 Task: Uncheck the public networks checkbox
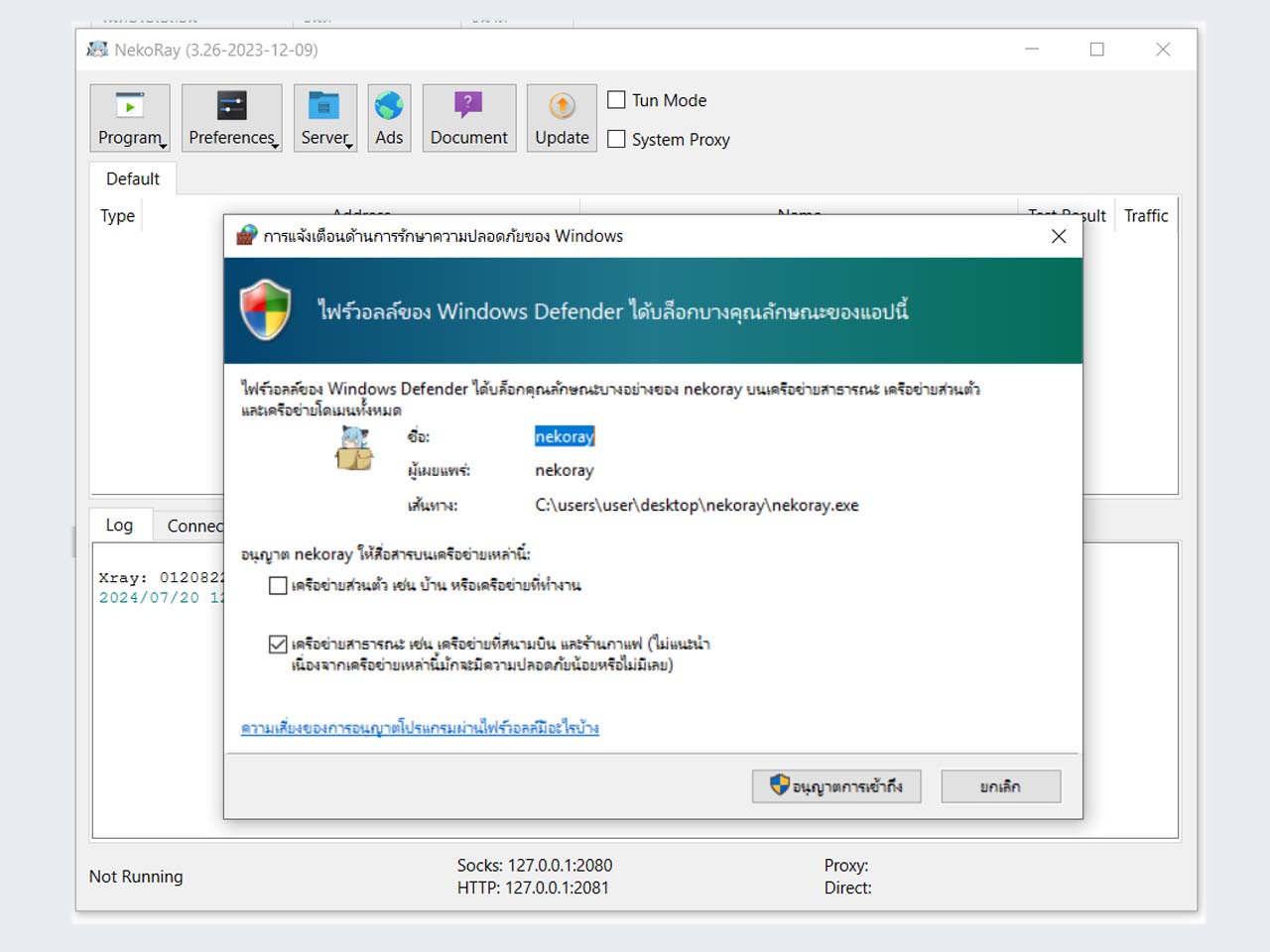pos(278,645)
